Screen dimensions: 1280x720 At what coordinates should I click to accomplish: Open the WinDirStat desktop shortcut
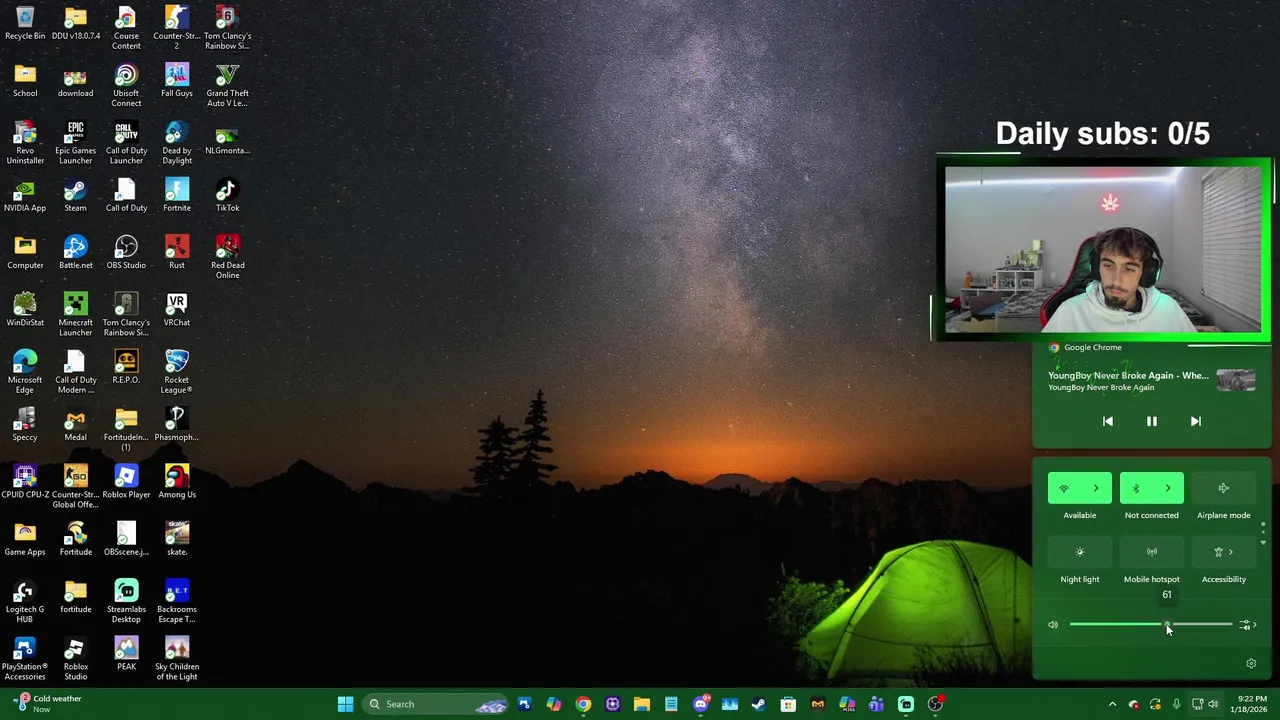(x=25, y=310)
